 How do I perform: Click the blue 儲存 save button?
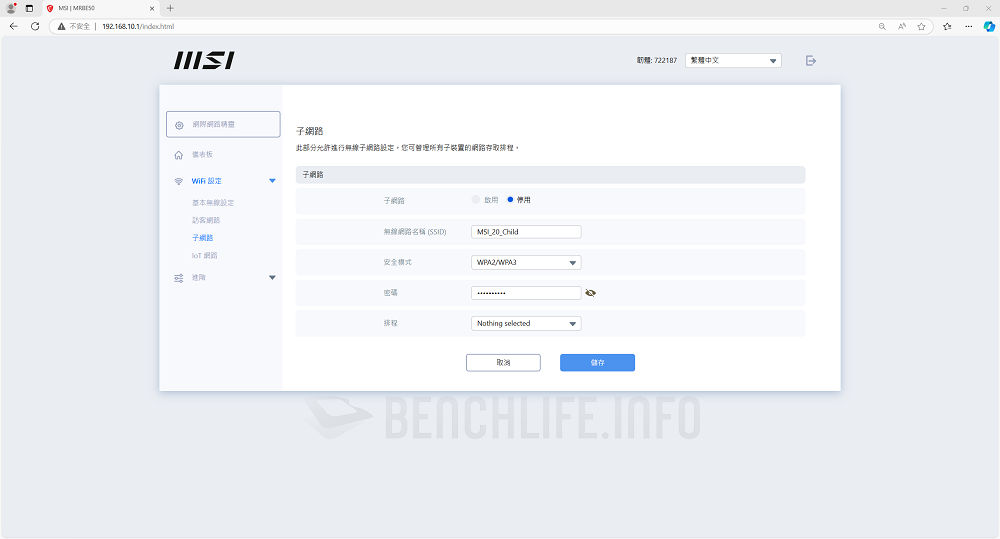tap(598, 362)
